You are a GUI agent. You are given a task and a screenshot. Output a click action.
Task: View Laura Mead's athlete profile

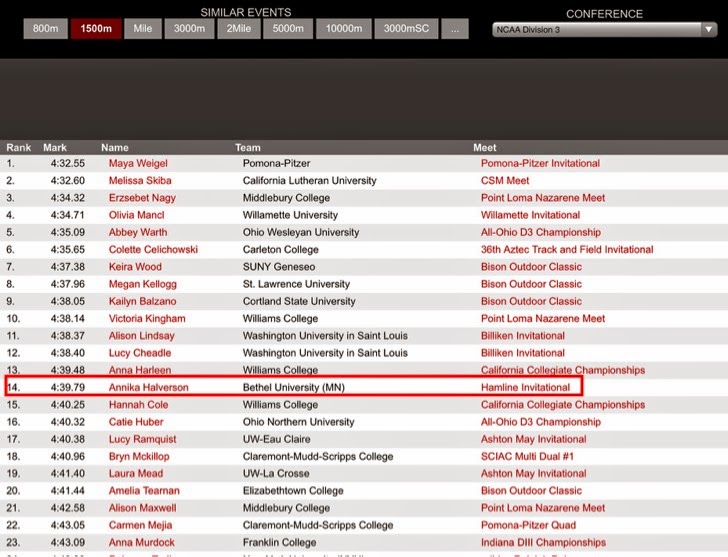point(136,473)
